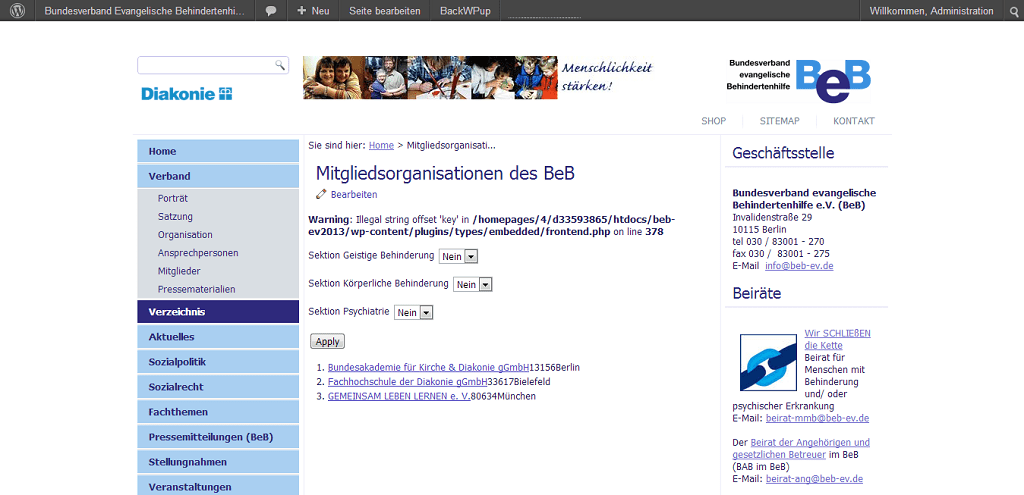This screenshot has height=495, width=1024.
Task: Select Sozialrecht in the sidebar
Action: [x=218, y=387]
